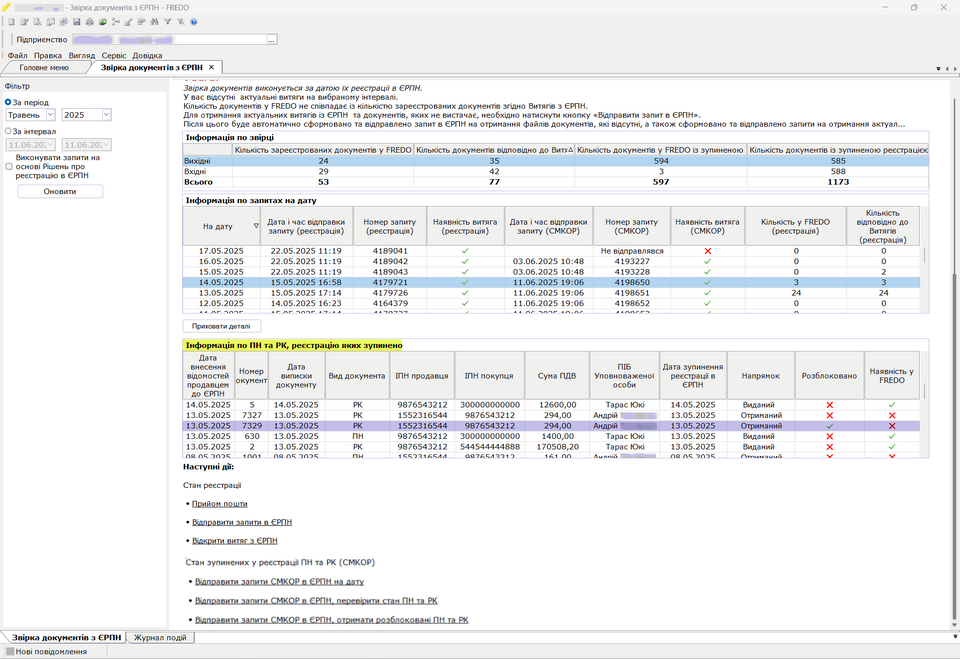This screenshot has width=960, height=659.
Task: Click Приховати деталі button
Action: pos(221,326)
